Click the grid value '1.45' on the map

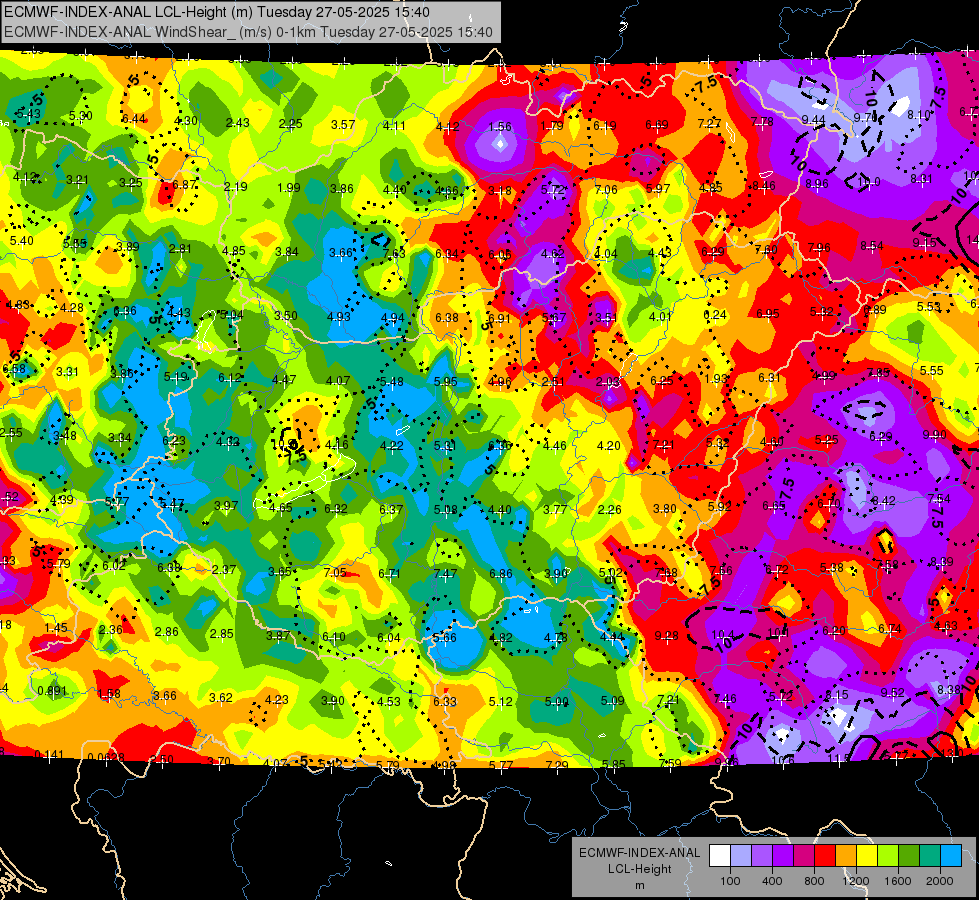pos(56,628)
